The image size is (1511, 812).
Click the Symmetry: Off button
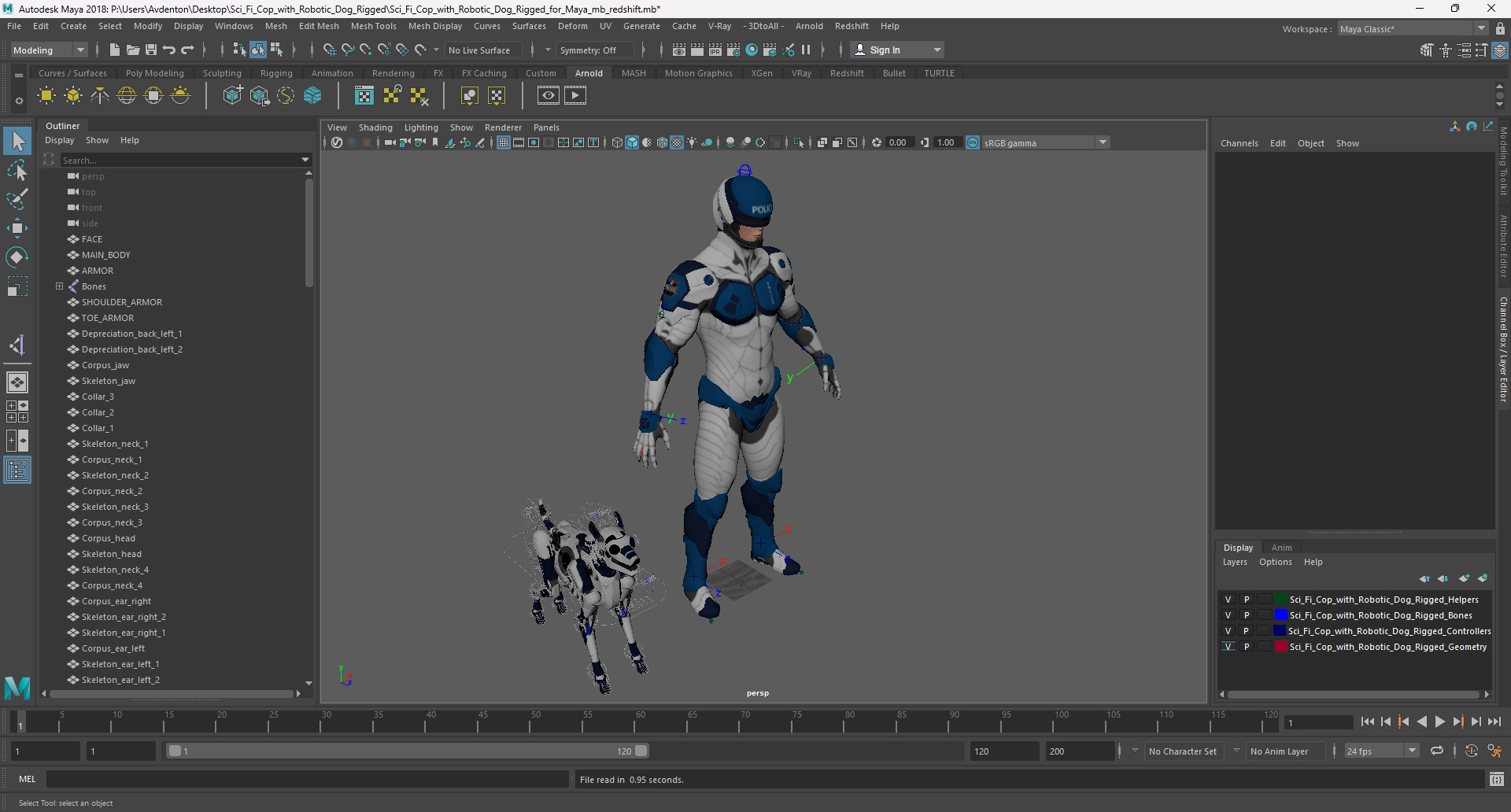coord(593,50)
